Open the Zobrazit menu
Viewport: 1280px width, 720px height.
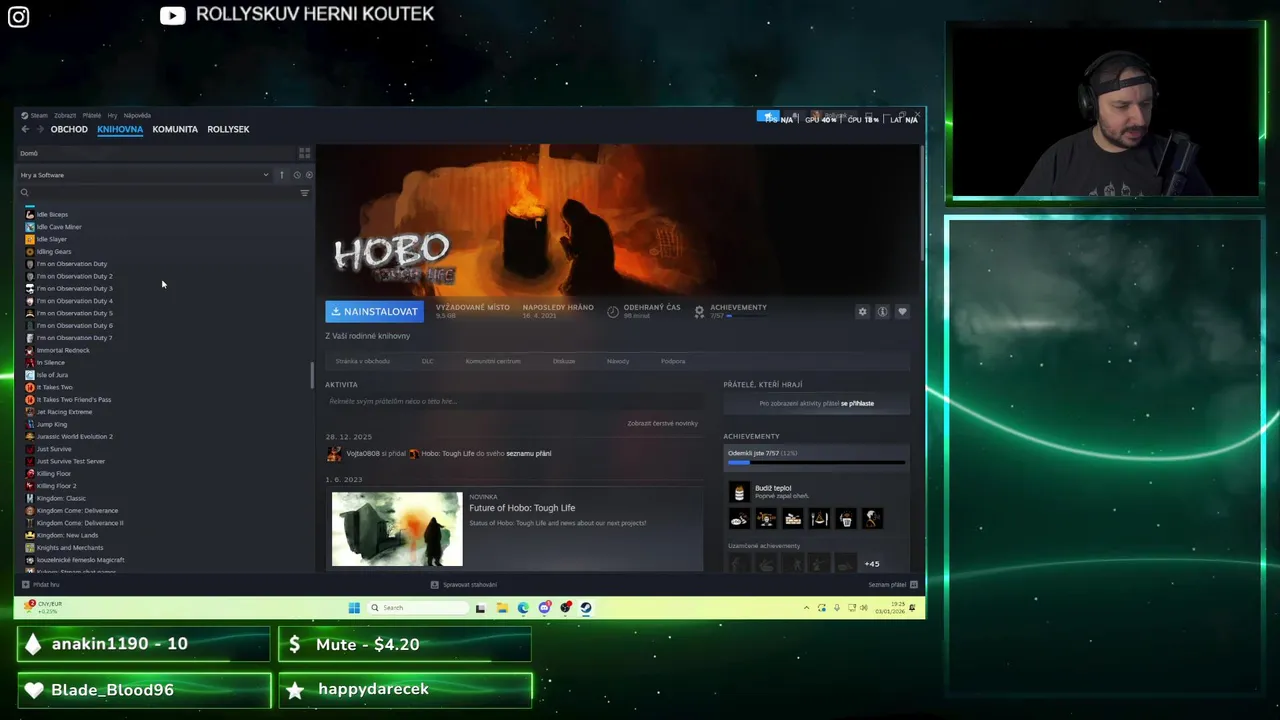coord(65,116)
